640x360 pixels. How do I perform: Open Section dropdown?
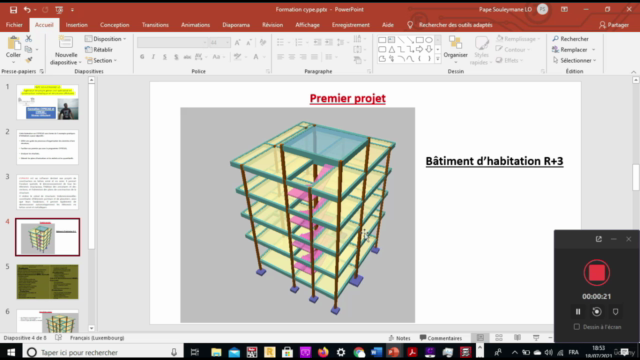click(x=102, y=60)
